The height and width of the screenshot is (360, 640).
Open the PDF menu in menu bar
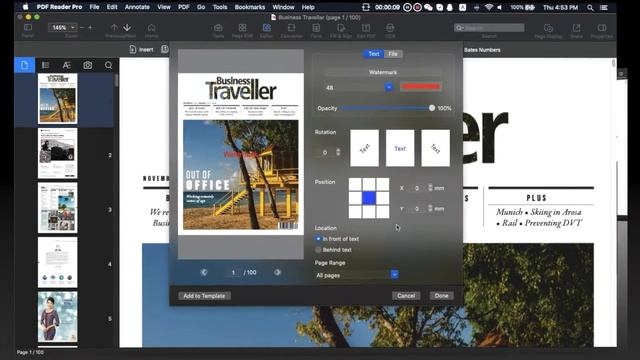pyautogui.click(x=183, y=7)
